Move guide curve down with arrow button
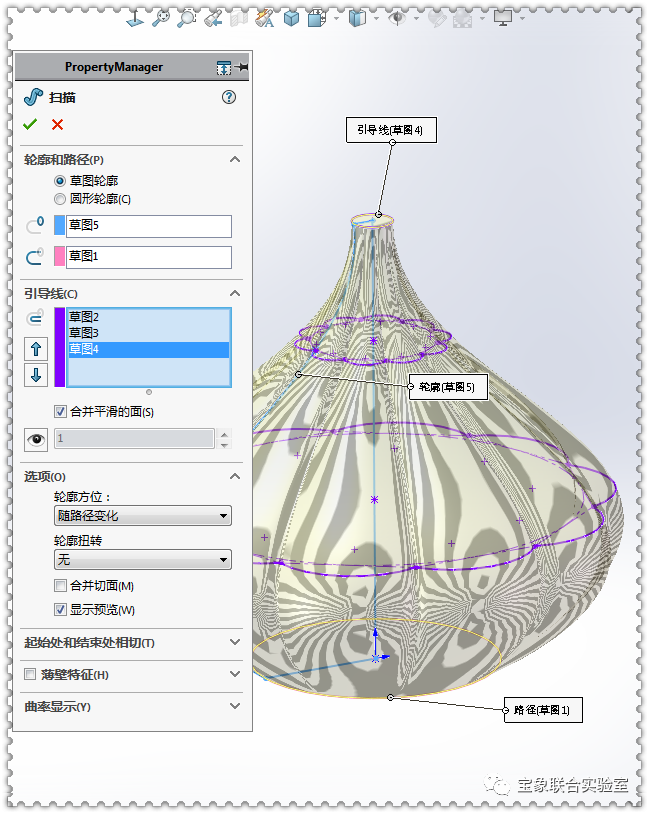The height and width of the screenshot is (814, 649). tap(36, 375)
